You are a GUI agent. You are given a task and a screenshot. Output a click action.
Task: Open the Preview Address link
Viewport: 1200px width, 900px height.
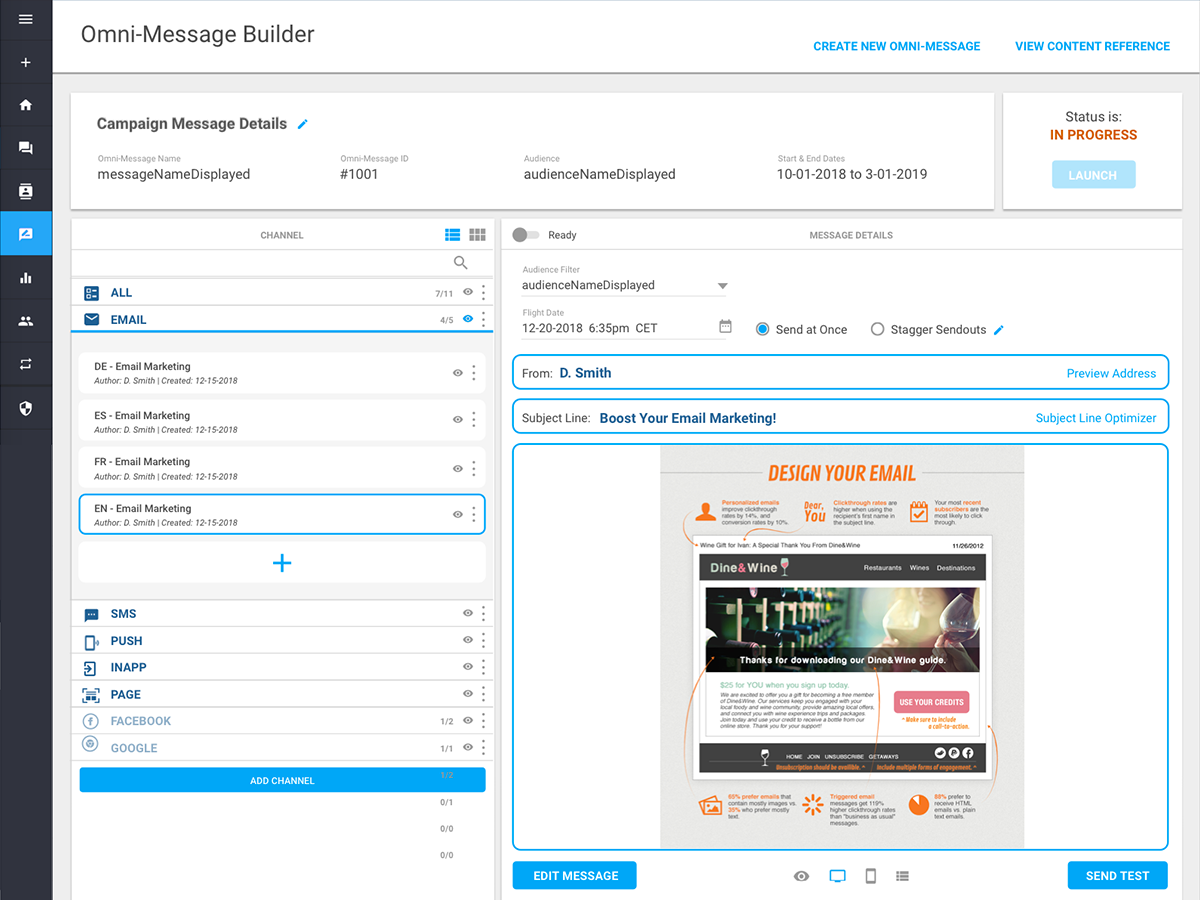point(1111,373)
